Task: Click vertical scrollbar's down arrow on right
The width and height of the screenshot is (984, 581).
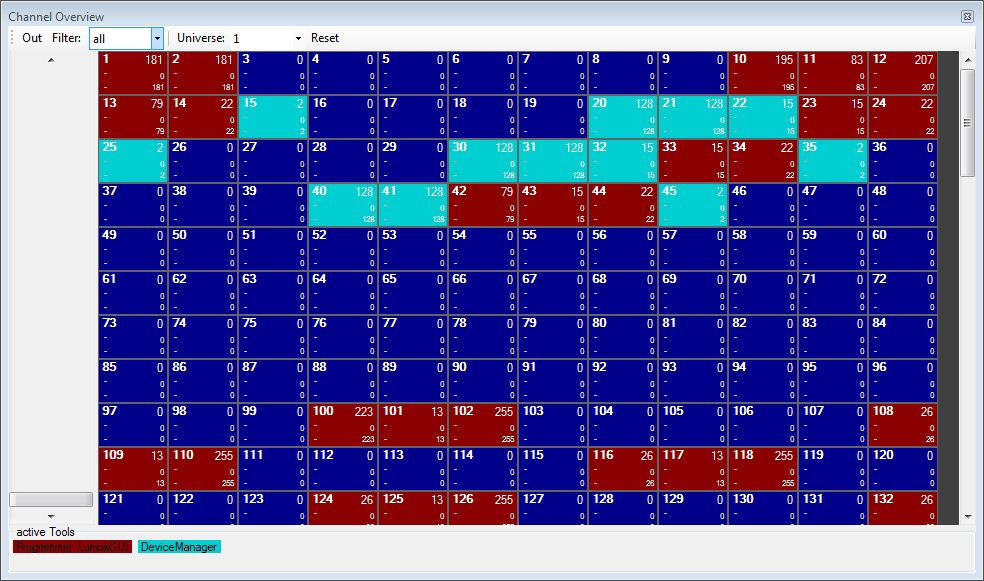Action: tap(967, 516)
